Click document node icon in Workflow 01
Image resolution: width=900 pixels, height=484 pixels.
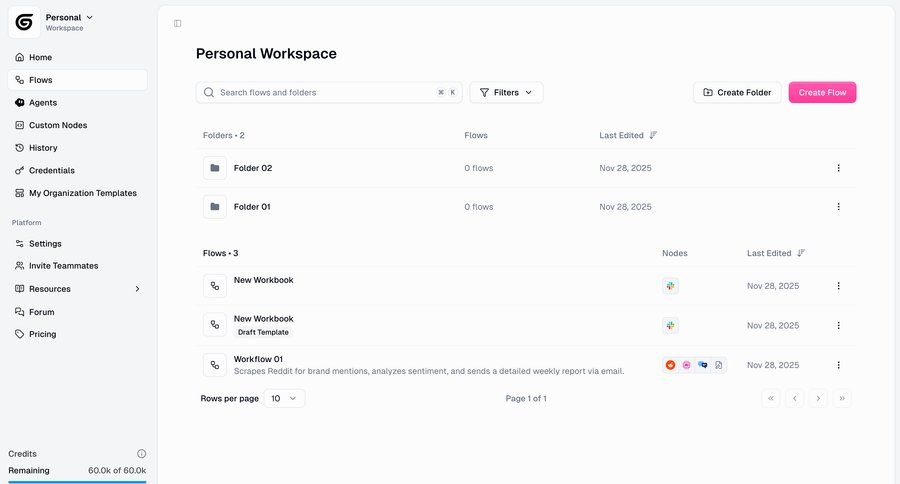[719, 365]
